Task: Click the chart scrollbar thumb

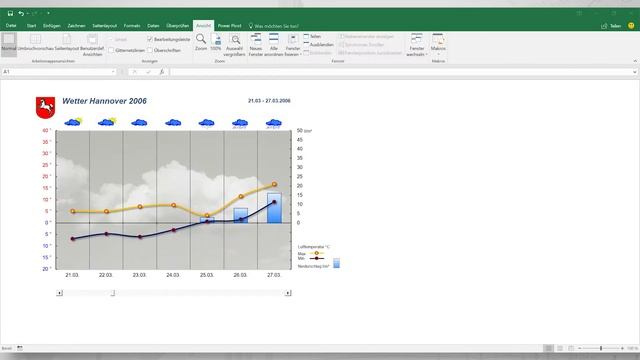Action: tap(113, 293)
